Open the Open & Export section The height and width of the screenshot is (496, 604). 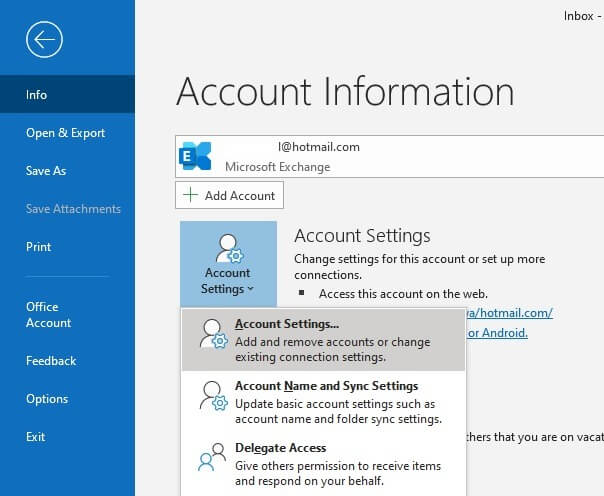(67, 133)
